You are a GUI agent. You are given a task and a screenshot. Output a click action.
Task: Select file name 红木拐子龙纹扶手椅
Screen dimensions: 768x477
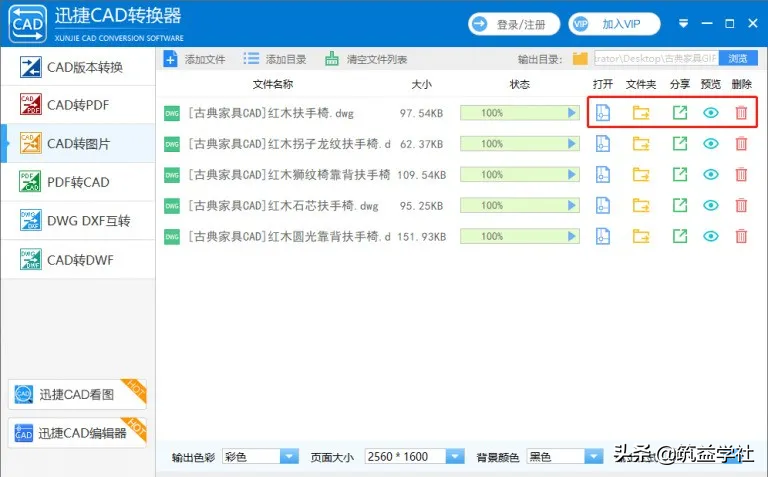(x=289, y=144)
